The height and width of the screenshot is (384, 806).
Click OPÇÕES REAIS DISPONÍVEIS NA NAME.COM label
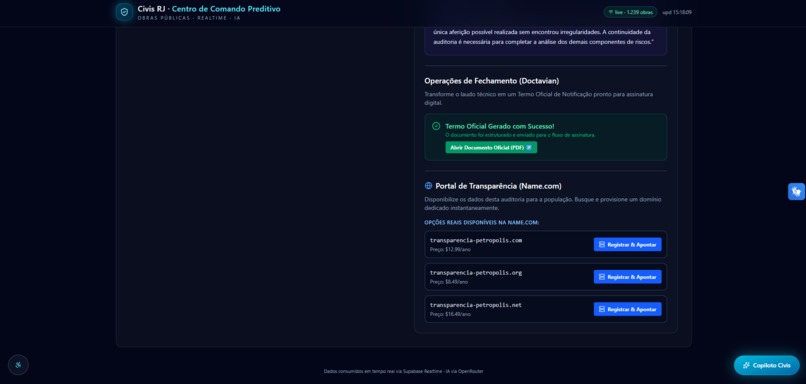pyautogui.click(x=481, y=223)
